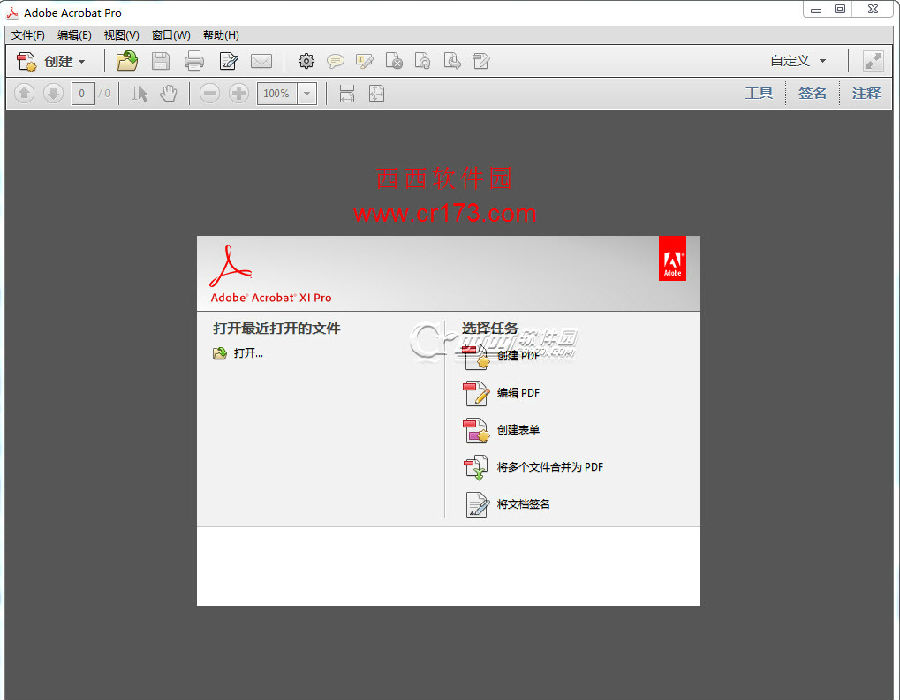Click the Next page down arrow

point(53,93)
